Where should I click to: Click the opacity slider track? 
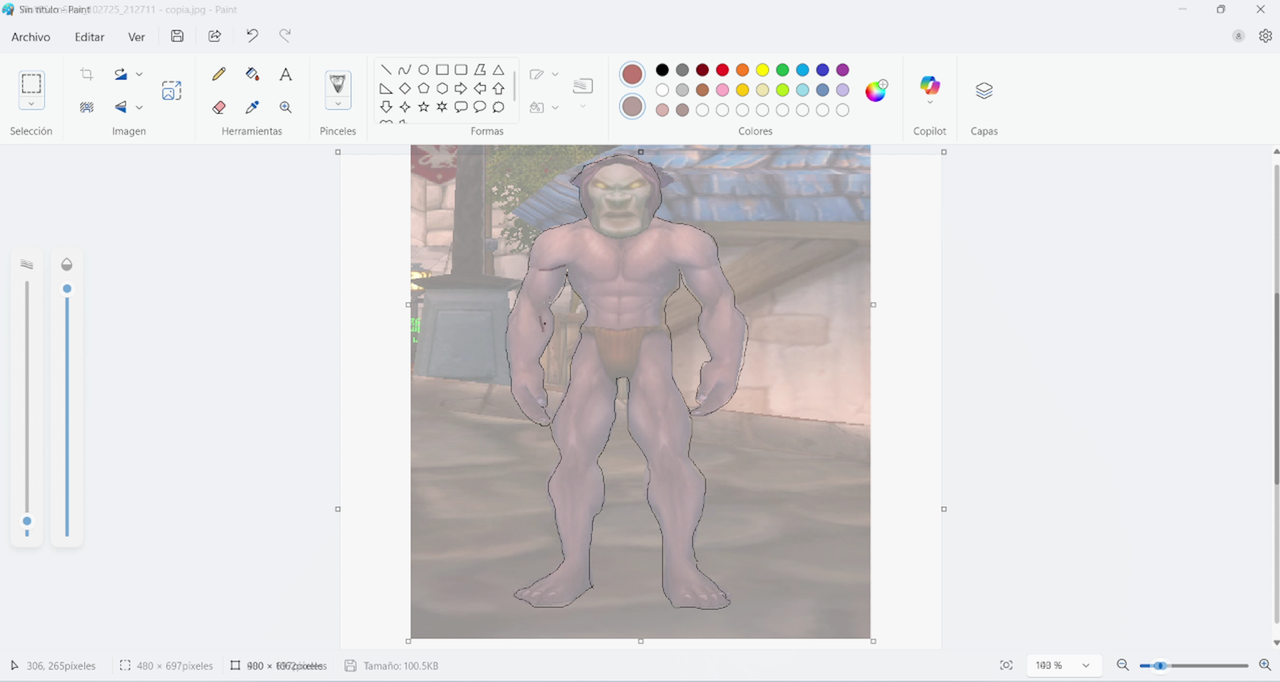coord(67,410)
